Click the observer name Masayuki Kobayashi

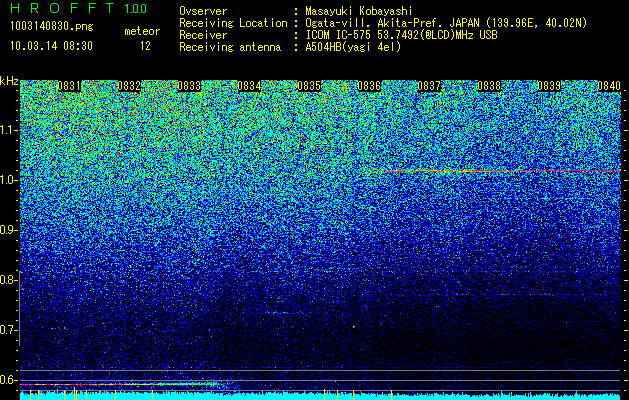click(x=359, y=11)
